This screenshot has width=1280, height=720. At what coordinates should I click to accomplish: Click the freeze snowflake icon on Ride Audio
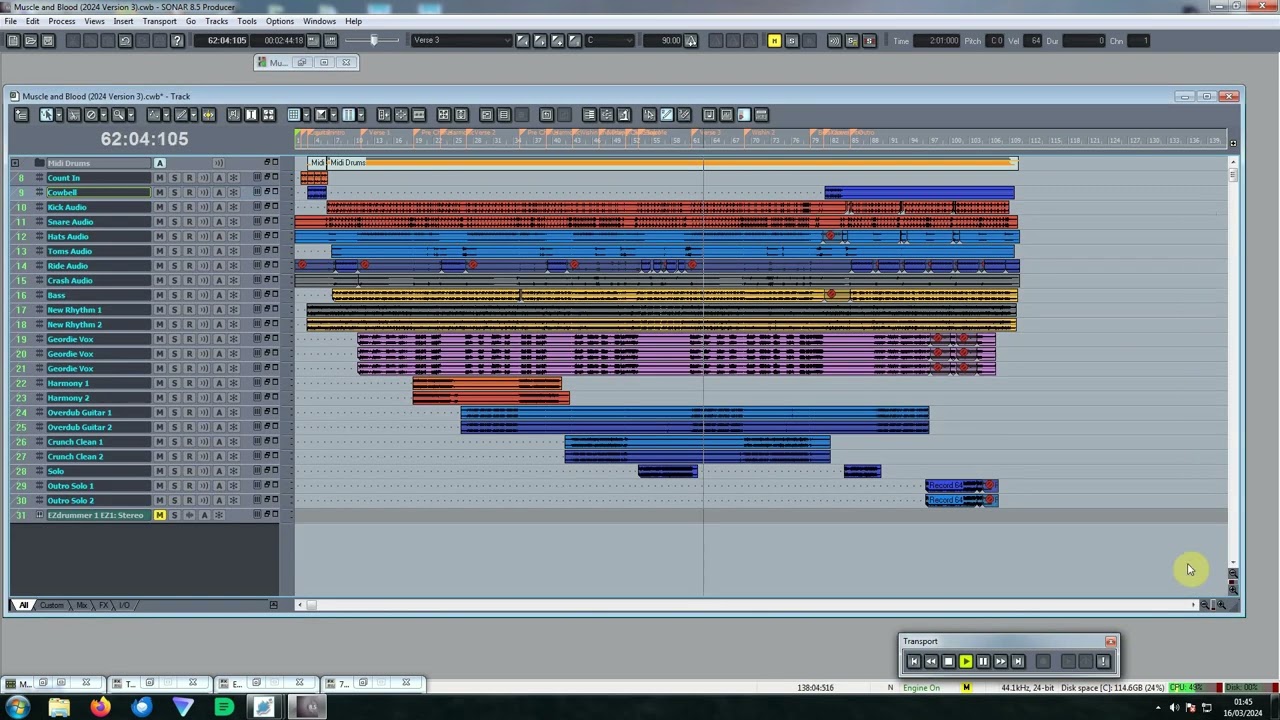(233, 266)
